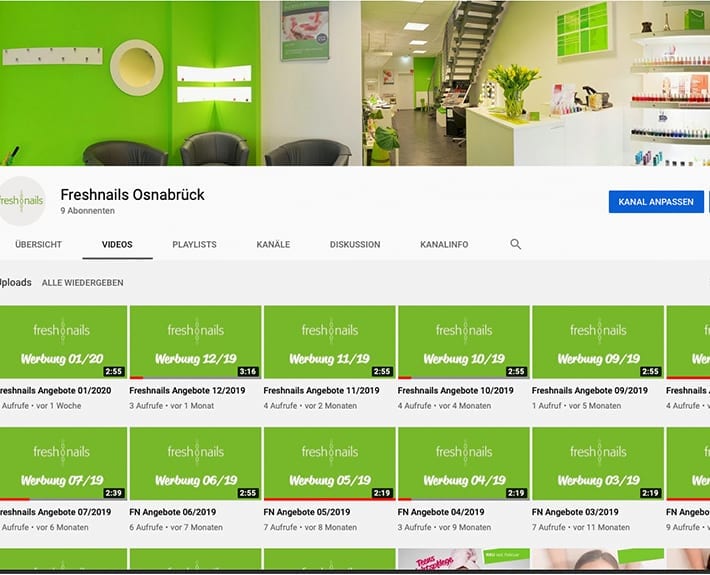Click the 3:16 duration badge on Werbung 12/19
This screenshot has width=710, height=575.
(x=248, y=372)
